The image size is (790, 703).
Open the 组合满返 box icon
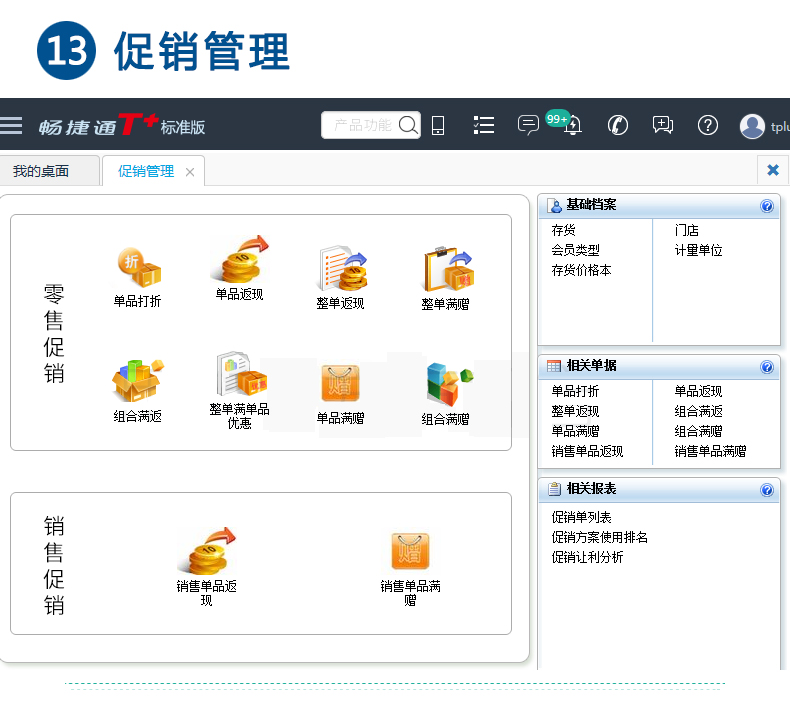pos(137,381)
